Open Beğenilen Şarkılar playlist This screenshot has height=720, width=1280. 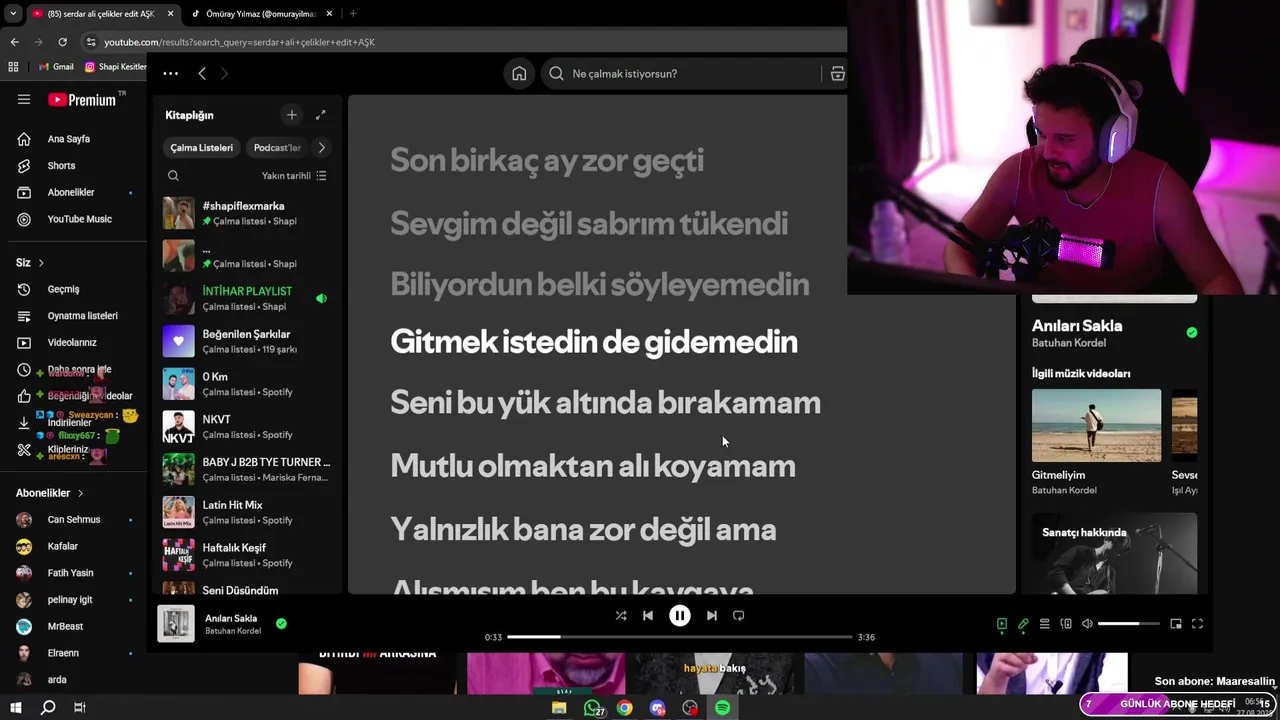pyautogui.click(x=247, y=341)
